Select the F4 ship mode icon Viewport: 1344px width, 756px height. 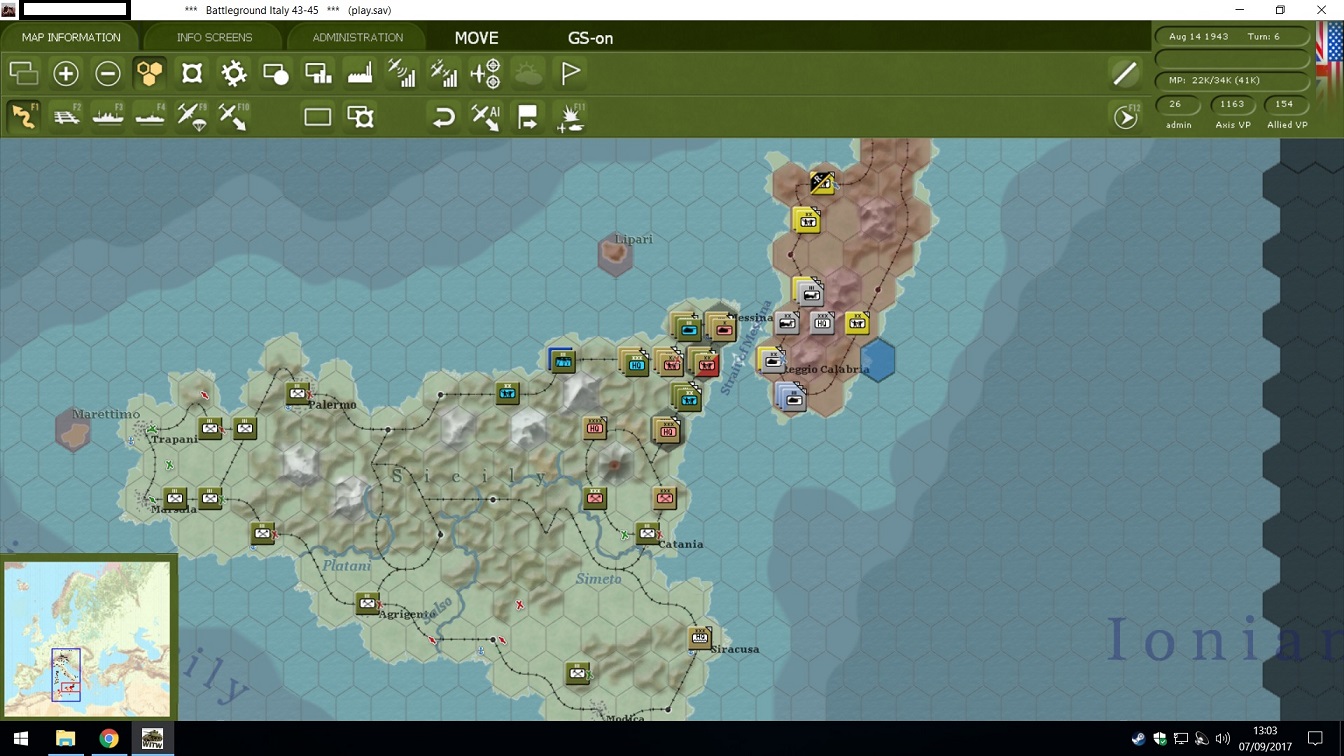click(150, 116)
